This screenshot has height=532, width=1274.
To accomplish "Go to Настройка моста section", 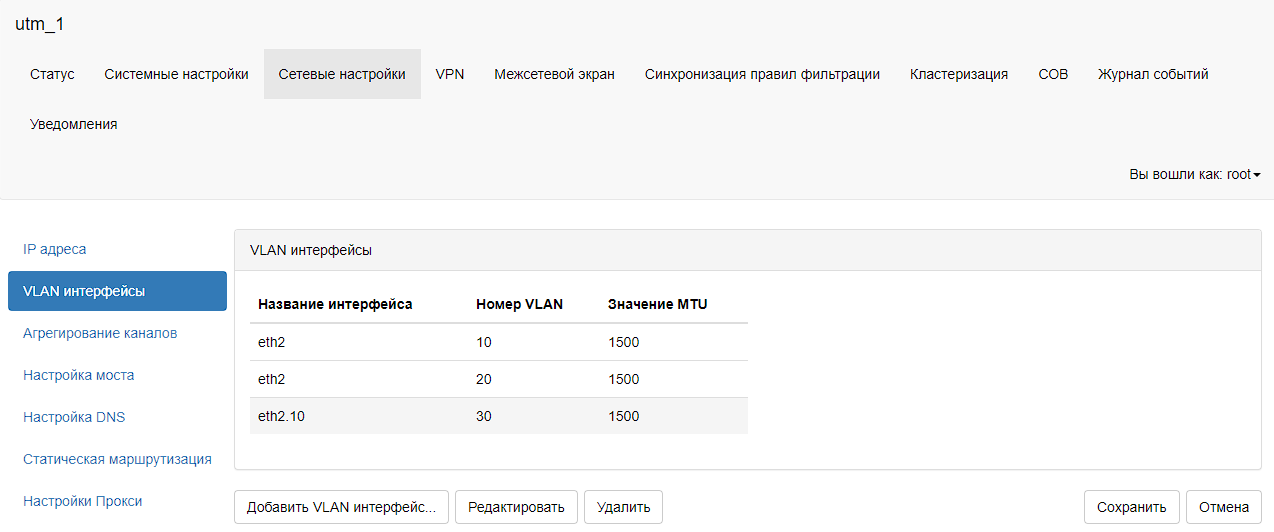I will coord(79,375).
